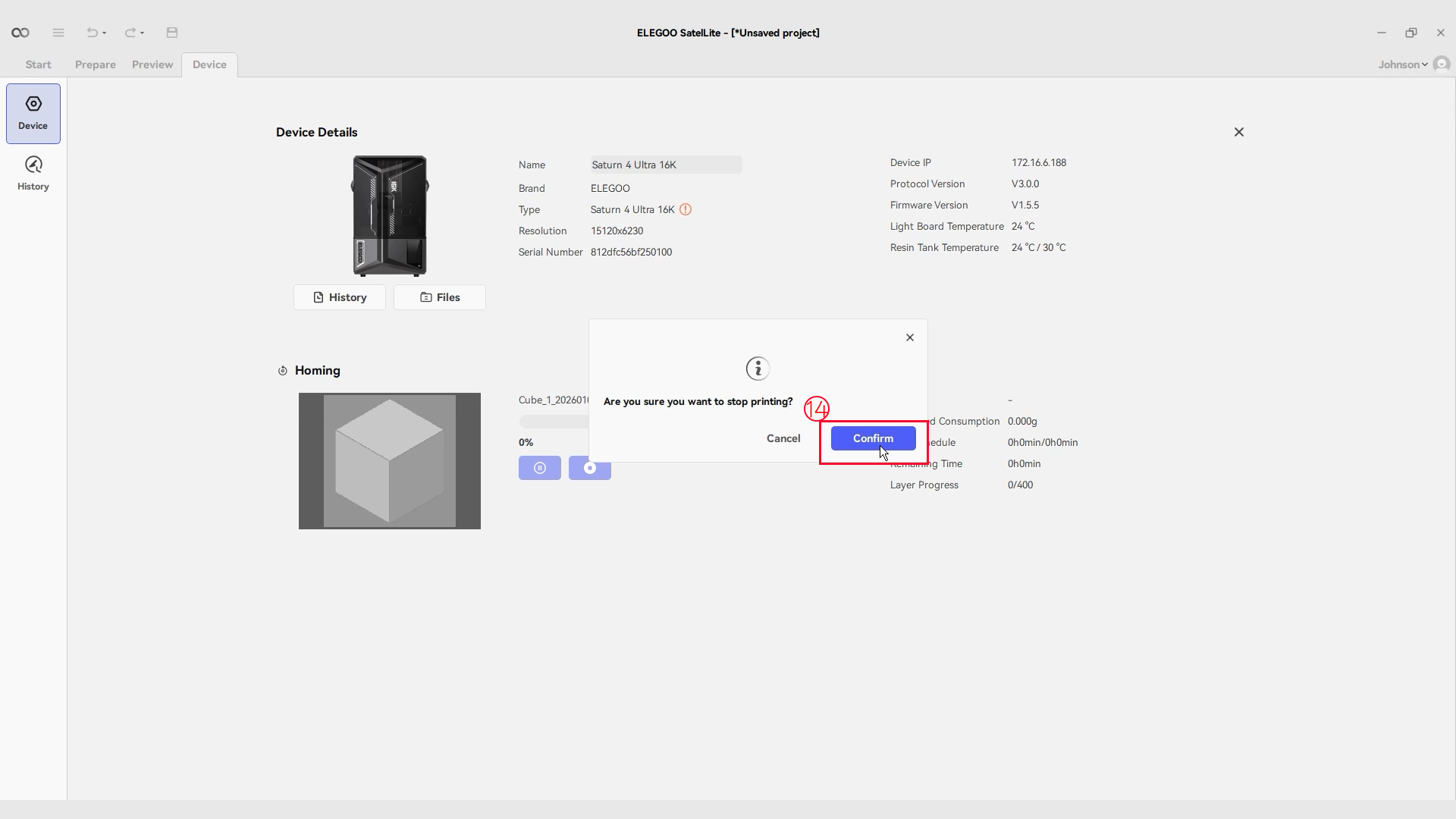The image size is (1456, 819).
Task: Click the Layer Progress value 0/400
Action: (1021, 485)
